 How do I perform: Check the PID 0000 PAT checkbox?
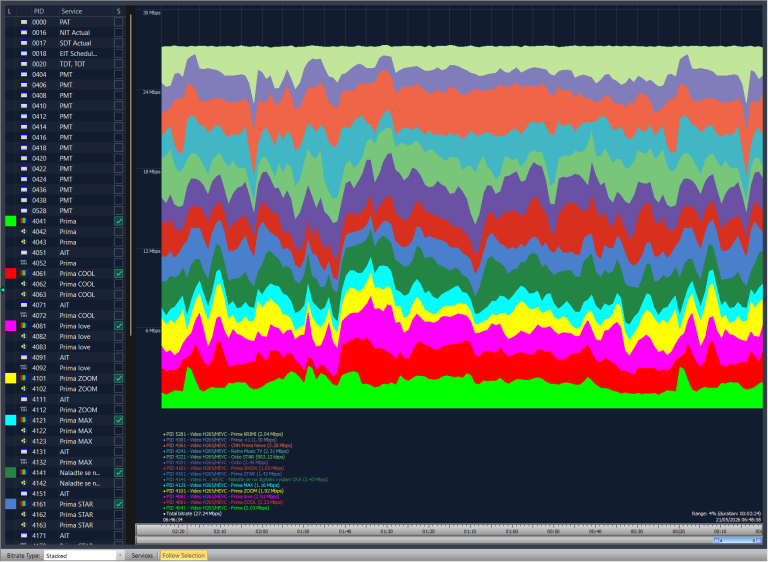(x=119, y=22)
